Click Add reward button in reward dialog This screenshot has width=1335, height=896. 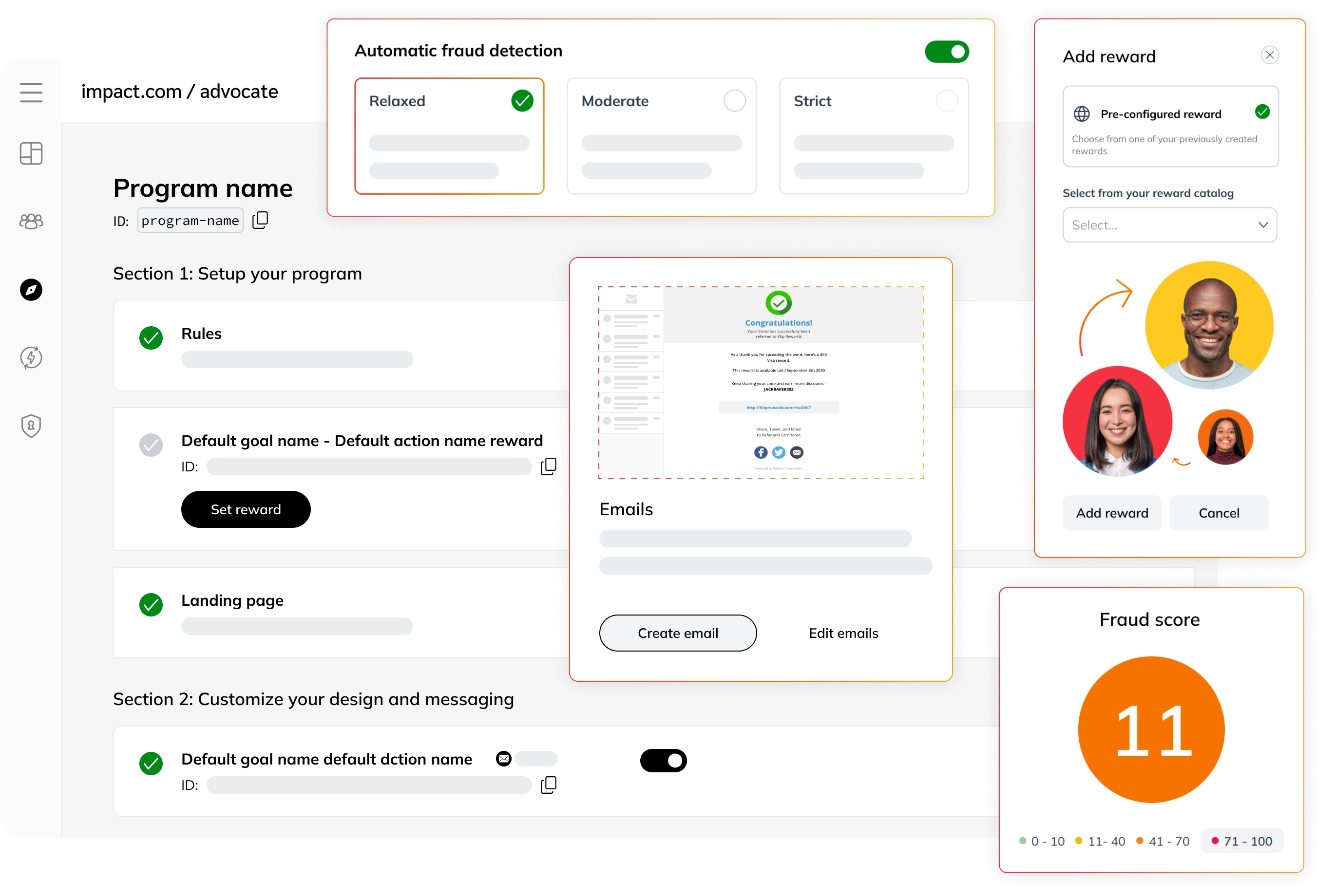pos(1112,513)
